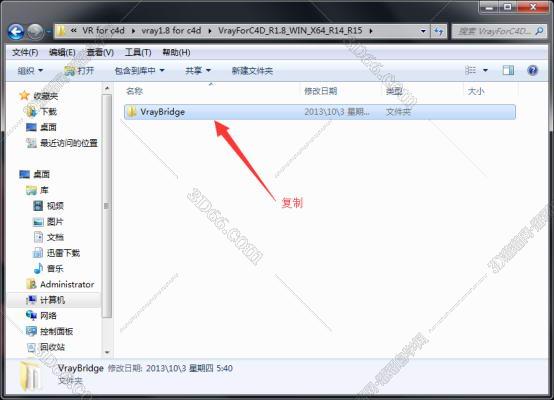Click the navigation pane scroll-up arrow
Image resolution: width=554 pixels, height=400 pixels.
tap(107, 88)
